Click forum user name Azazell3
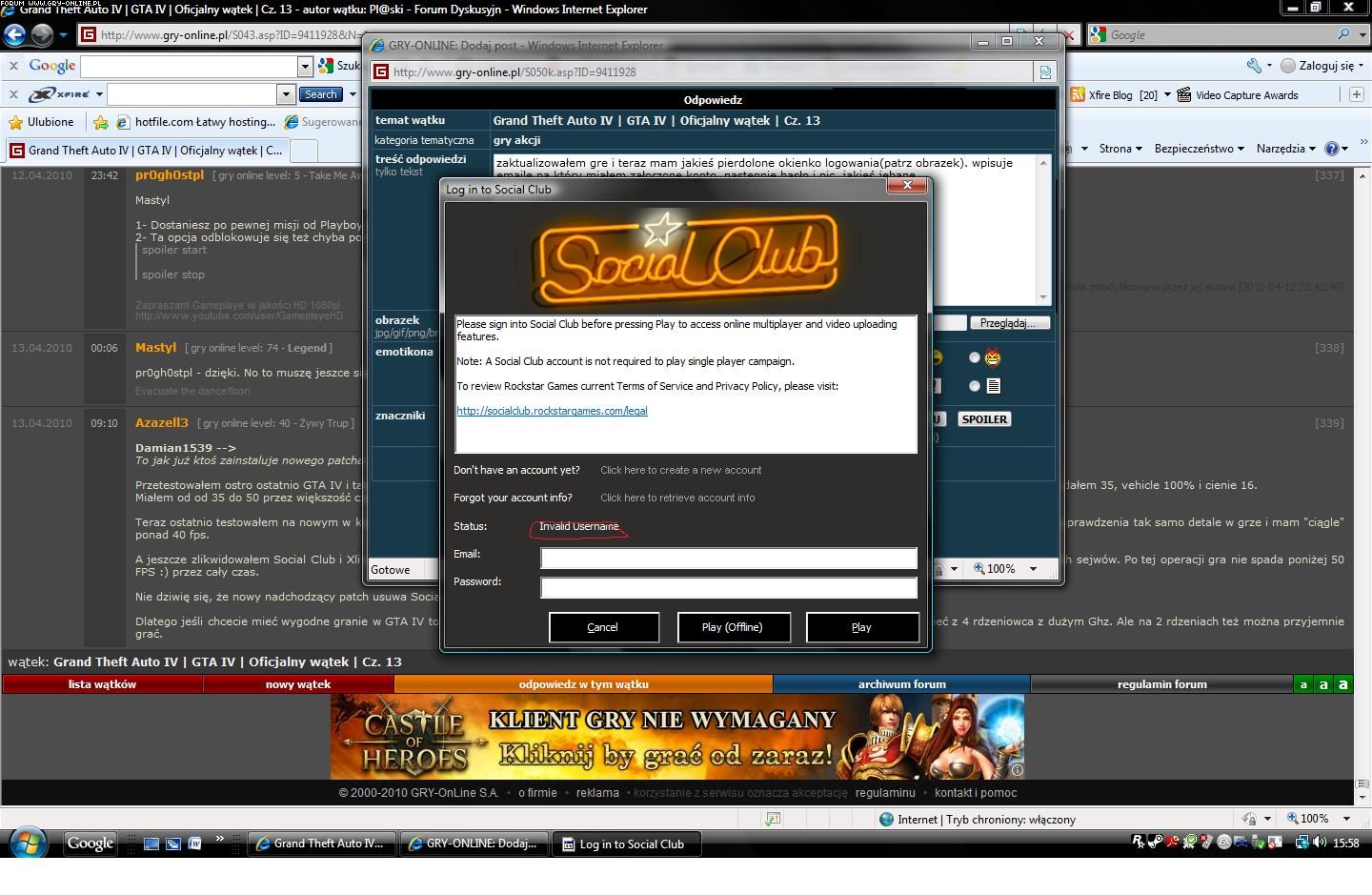Image resolution: width=1372 pixels, height=895 pixels. point(162,422)
